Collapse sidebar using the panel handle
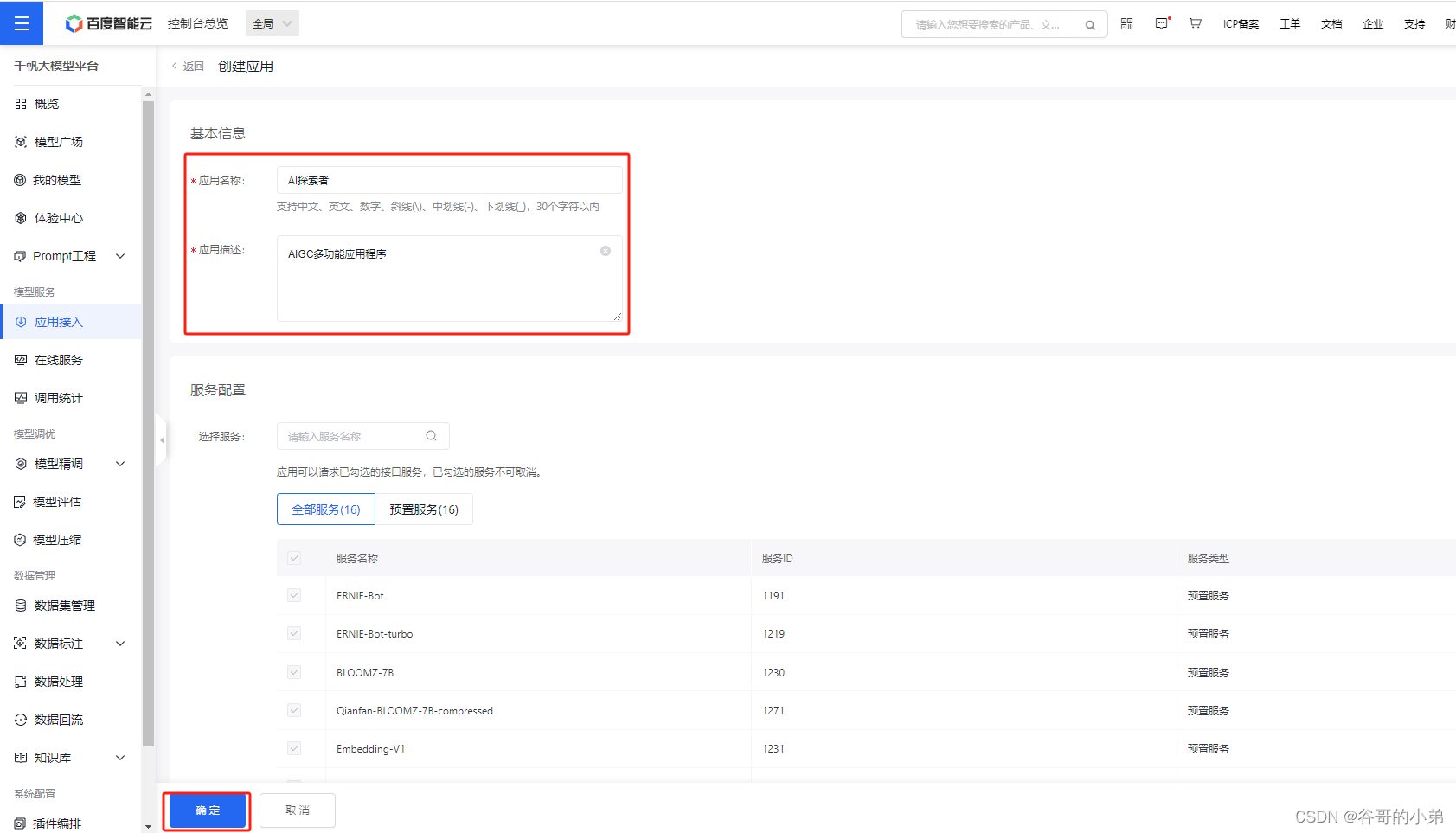Viewport: 1456px width, 833px height. coord(161,440)
